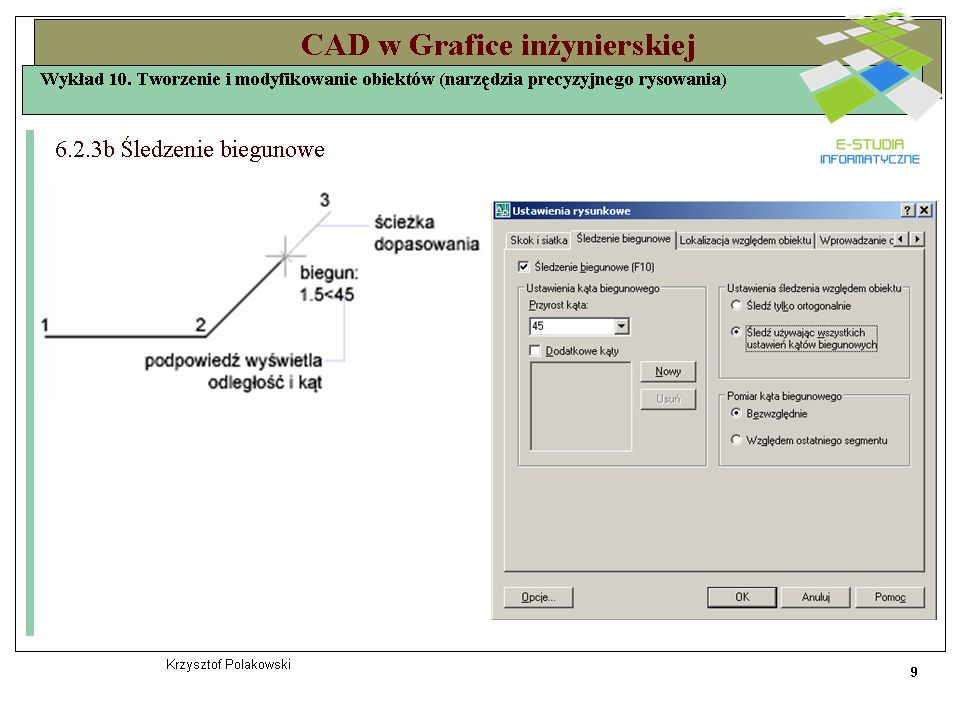Click the AutoCAD icon in dialog title bar

tap(502, 211)
